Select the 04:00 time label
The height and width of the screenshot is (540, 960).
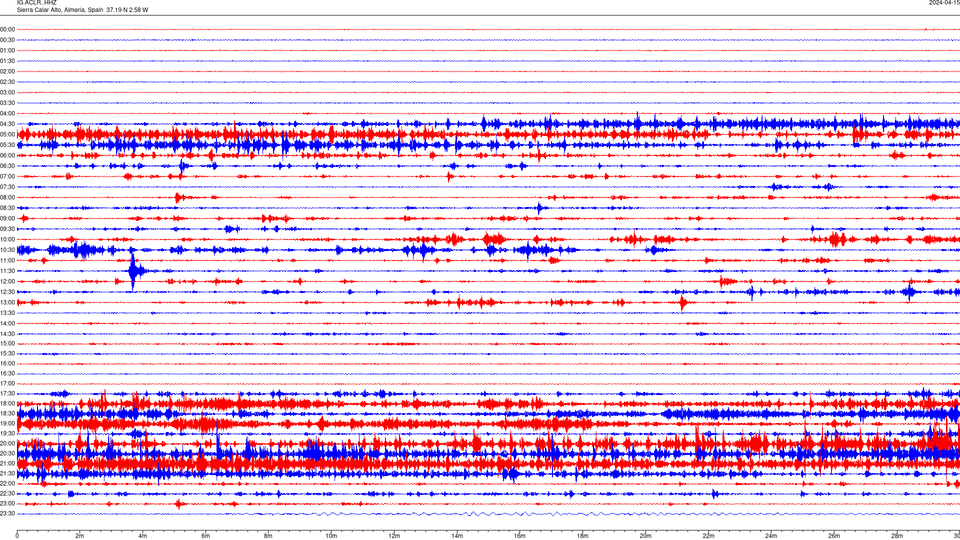tap(7, 113)
